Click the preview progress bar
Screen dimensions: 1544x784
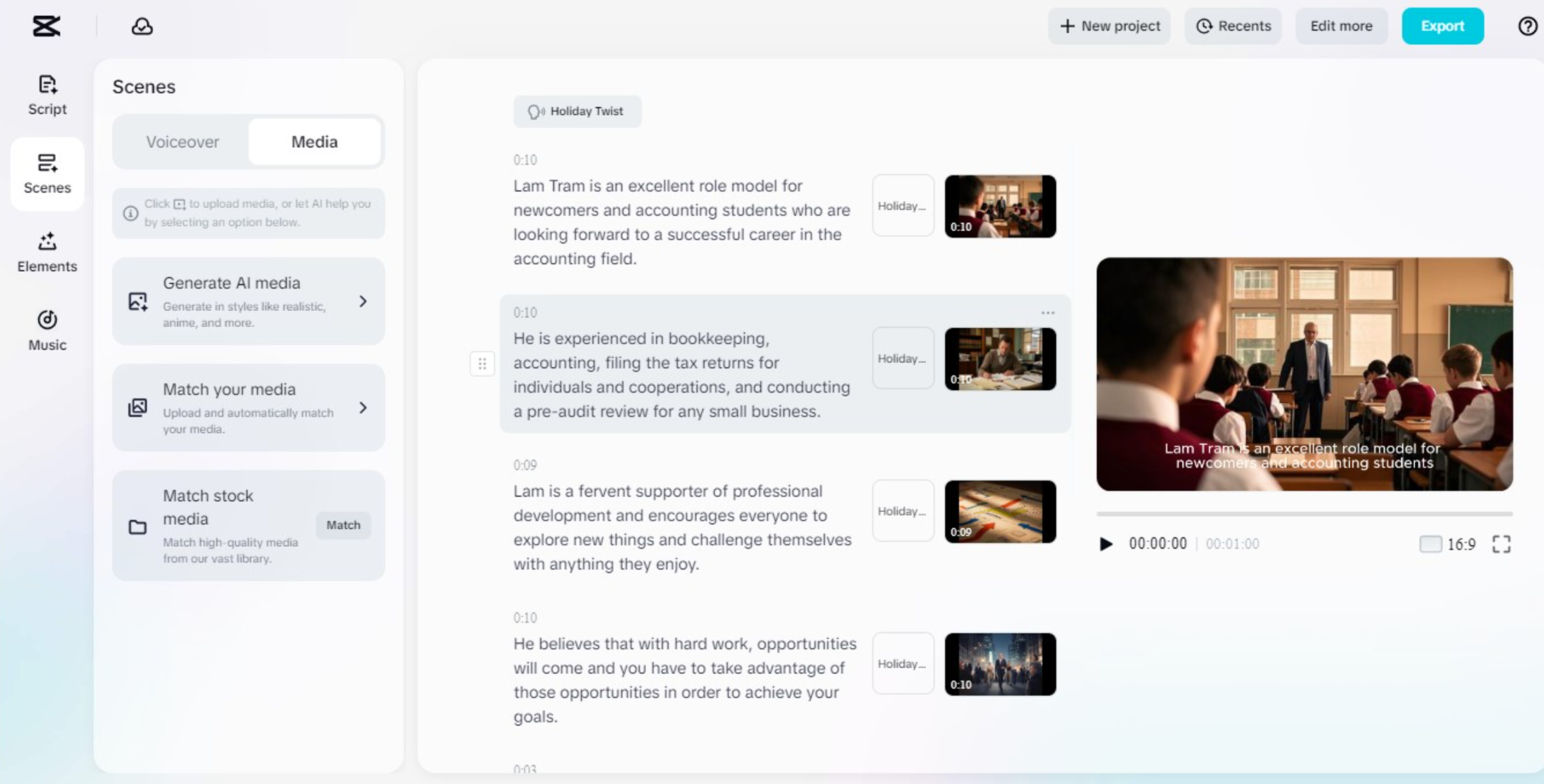point(1304,513)
